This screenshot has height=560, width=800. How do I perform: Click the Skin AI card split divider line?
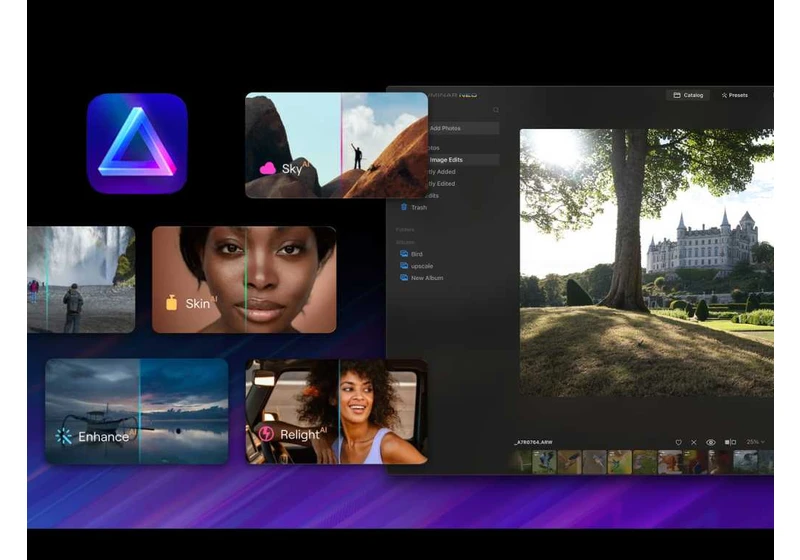(245, 279)
